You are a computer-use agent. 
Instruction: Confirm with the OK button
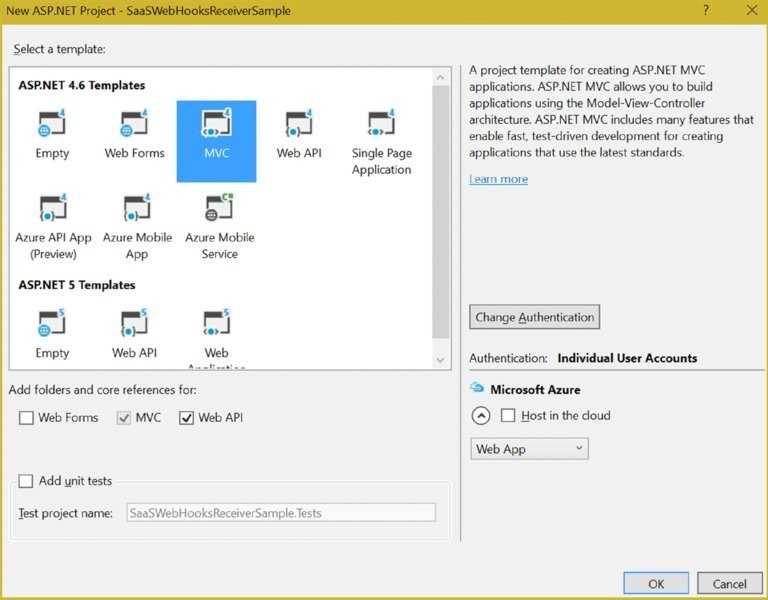coord(656,583)
